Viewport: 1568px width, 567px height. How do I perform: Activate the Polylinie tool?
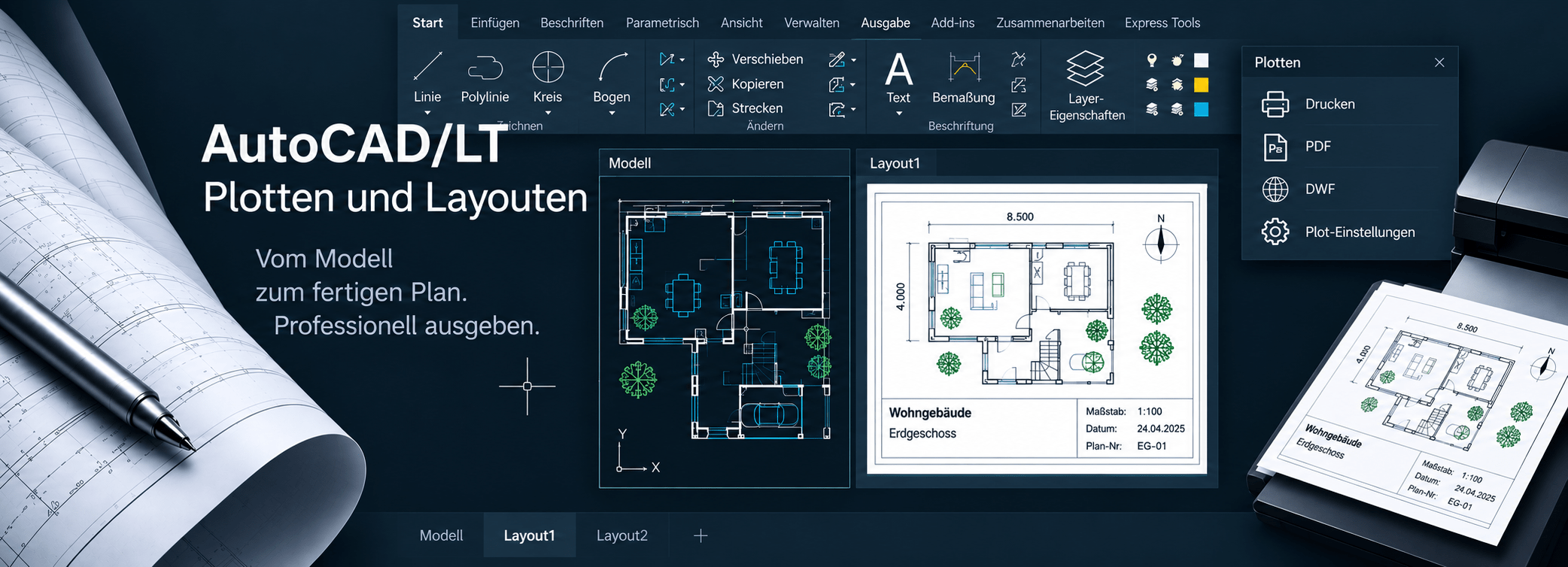pyautogui.click(x=485, y=77)
